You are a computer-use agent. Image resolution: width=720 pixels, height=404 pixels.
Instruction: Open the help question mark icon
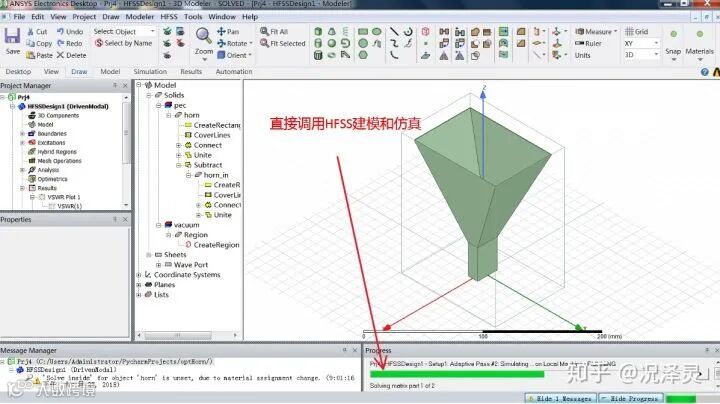[x=704, y=72]
